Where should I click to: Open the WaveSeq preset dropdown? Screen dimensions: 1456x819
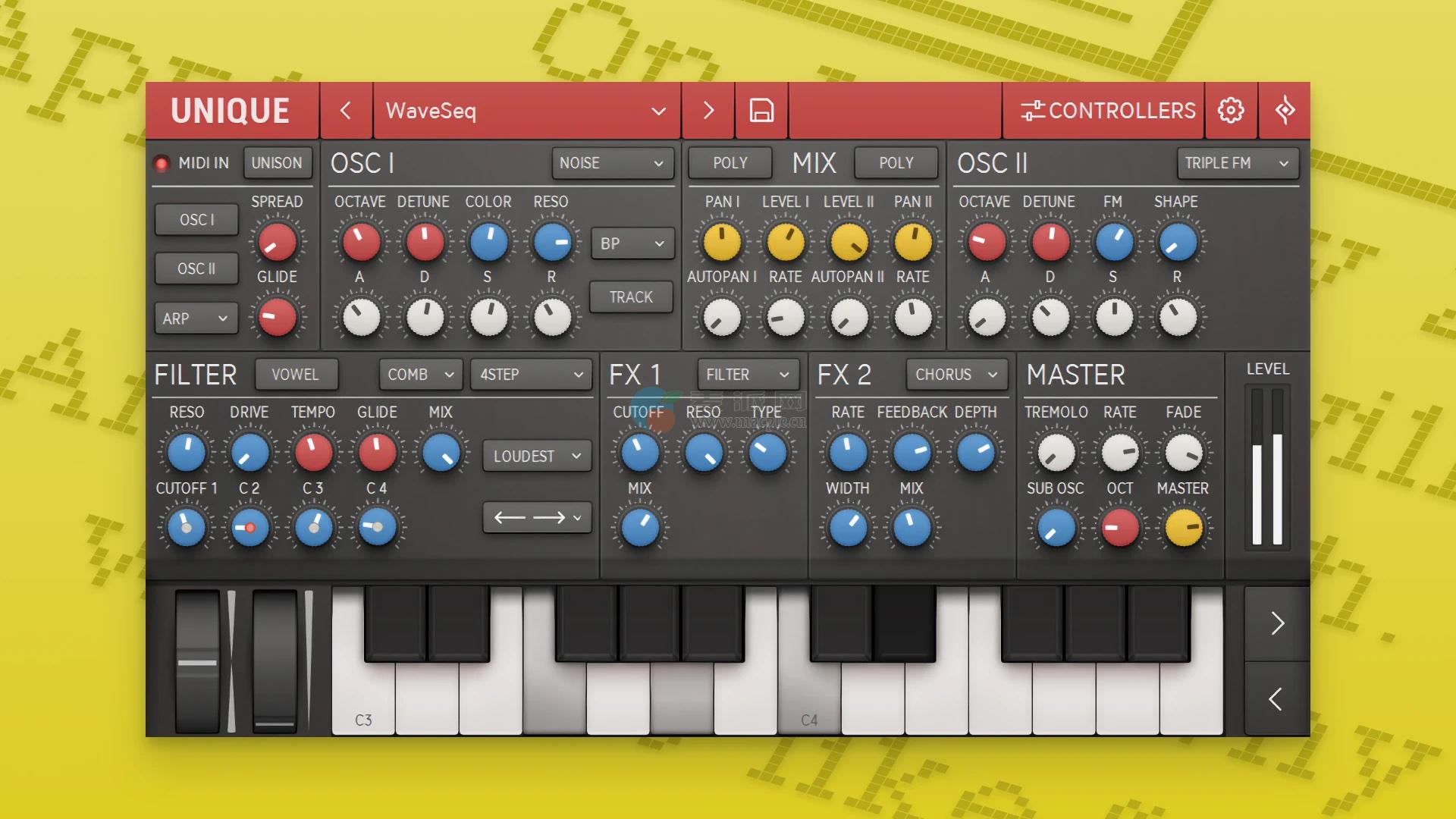coord(526,111)
